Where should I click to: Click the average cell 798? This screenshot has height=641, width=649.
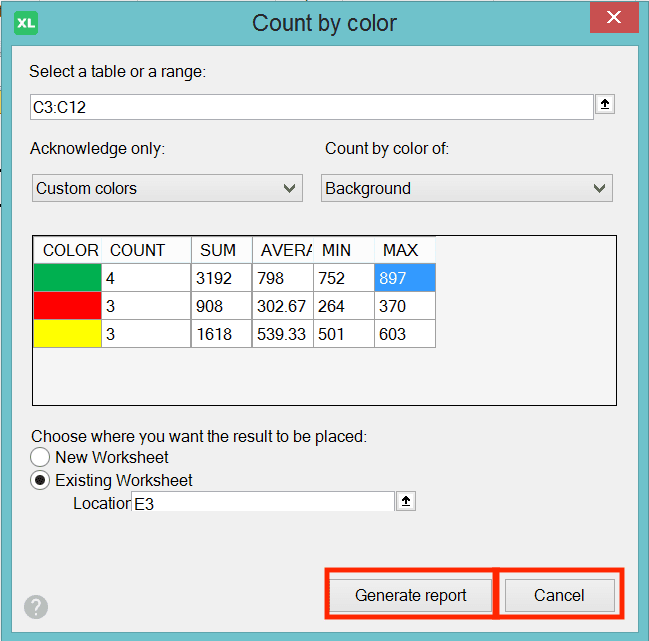coord(283,278)
